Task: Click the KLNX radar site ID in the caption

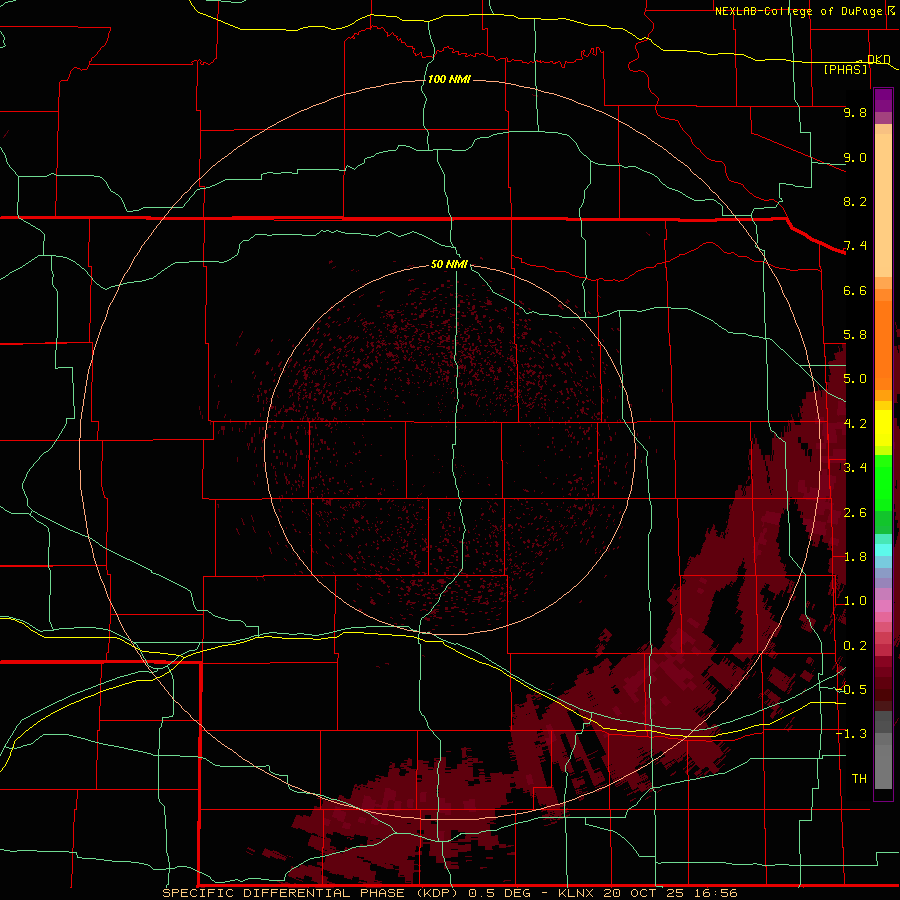Action: (x=577, y=893)
